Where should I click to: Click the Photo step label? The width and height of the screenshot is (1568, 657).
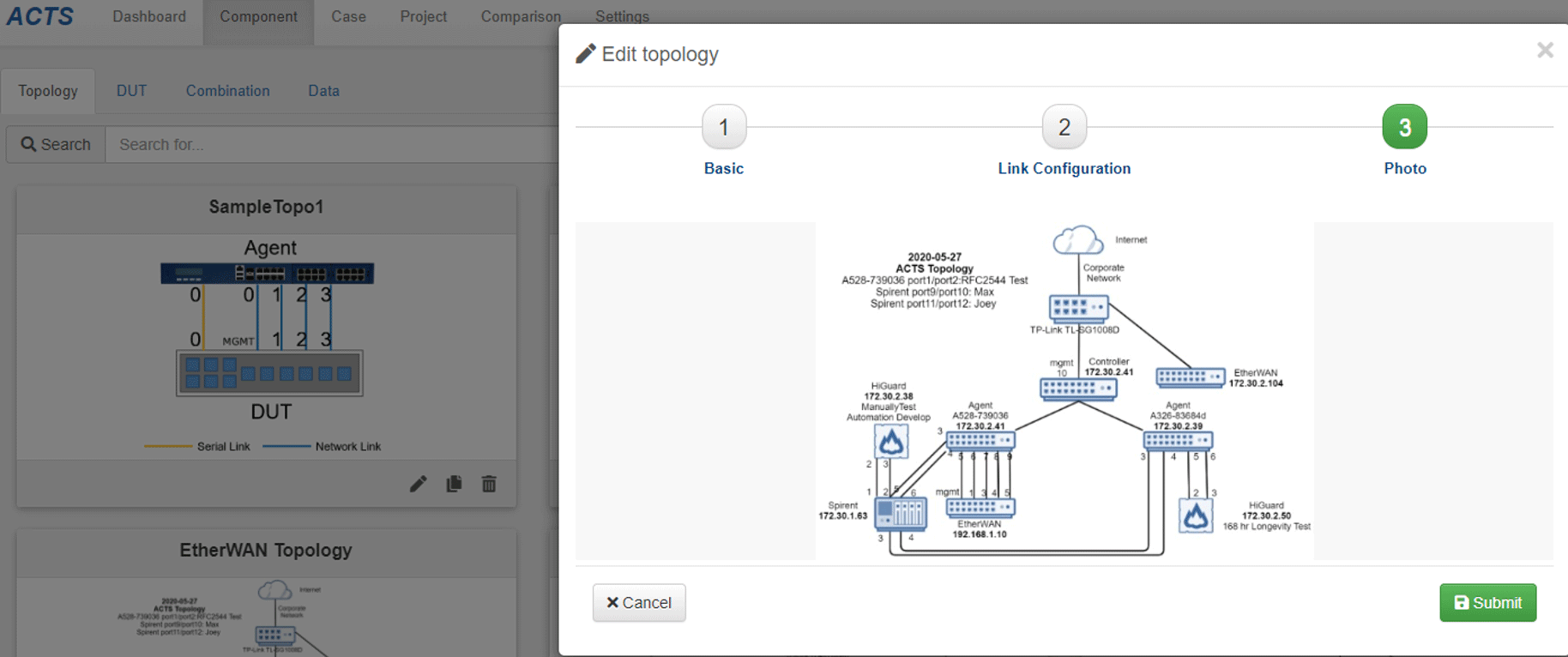[x=1405, y=169]
